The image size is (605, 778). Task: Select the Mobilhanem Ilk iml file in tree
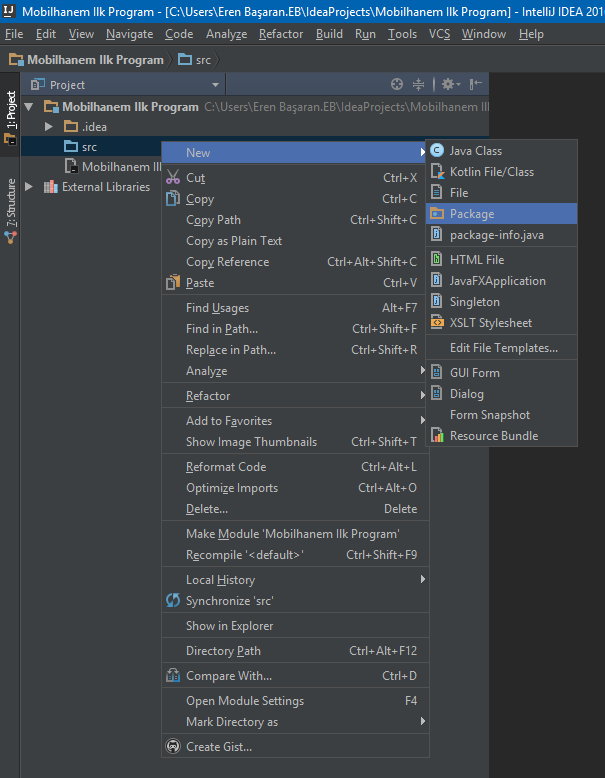pyautogui.click(x=113, y=167)
